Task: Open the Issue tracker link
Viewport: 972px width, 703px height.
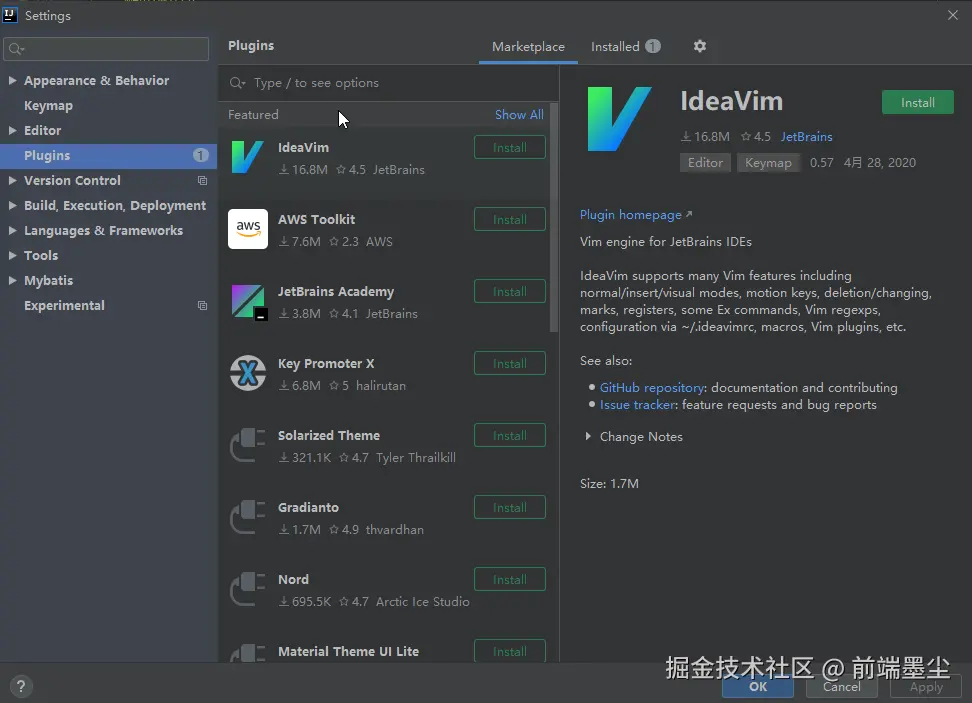Action: click(637, 405)
